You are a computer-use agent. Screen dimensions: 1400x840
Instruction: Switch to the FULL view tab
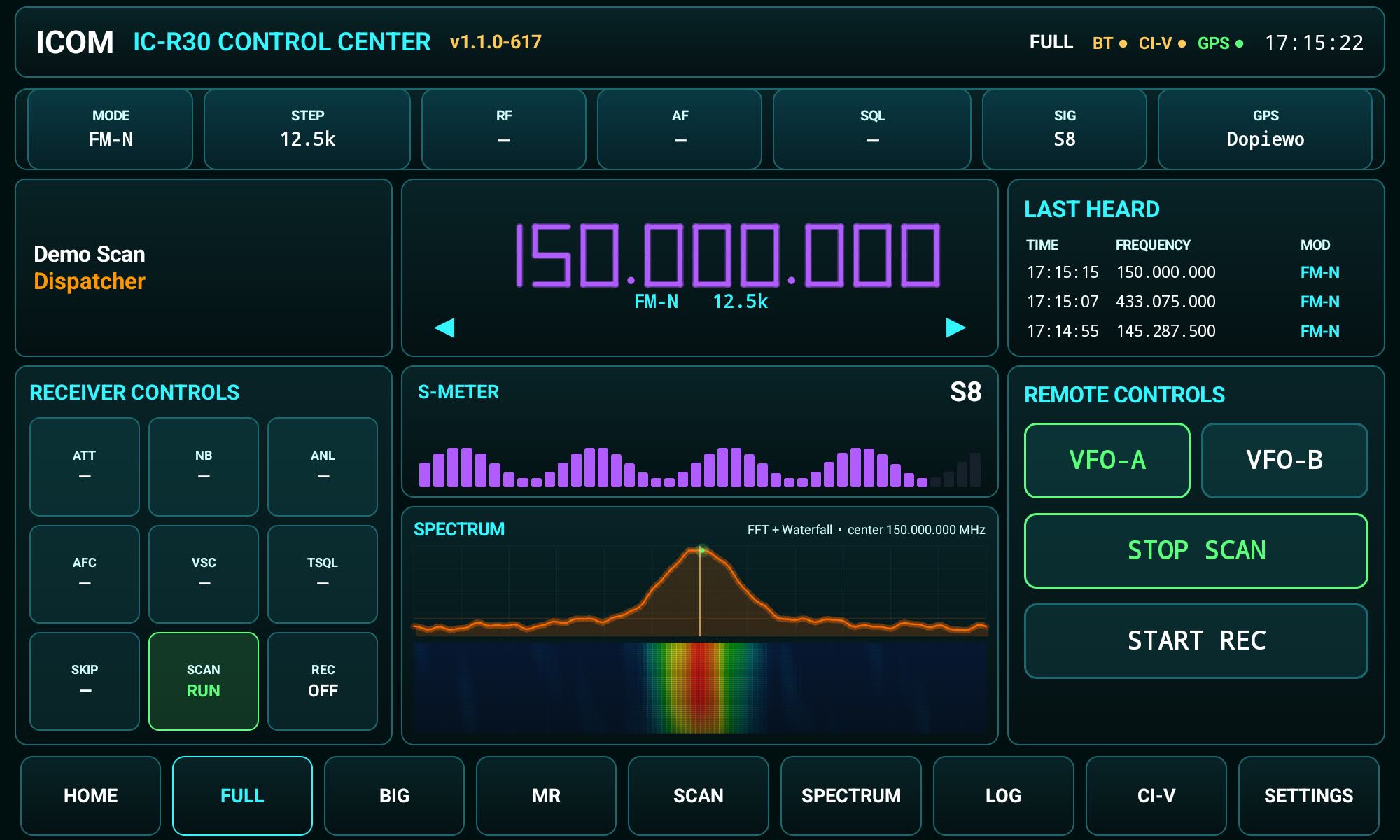(242, 796)
